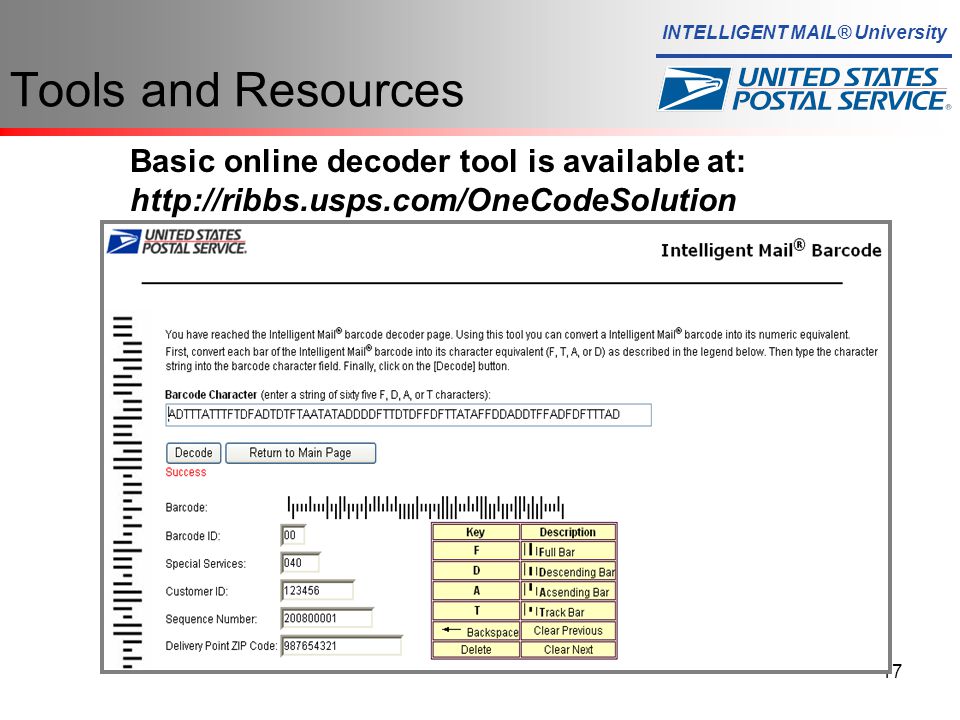Click the vertical barcode graphic on left
Viewport: 960px width, 720px height.
(x=127, y=492)
